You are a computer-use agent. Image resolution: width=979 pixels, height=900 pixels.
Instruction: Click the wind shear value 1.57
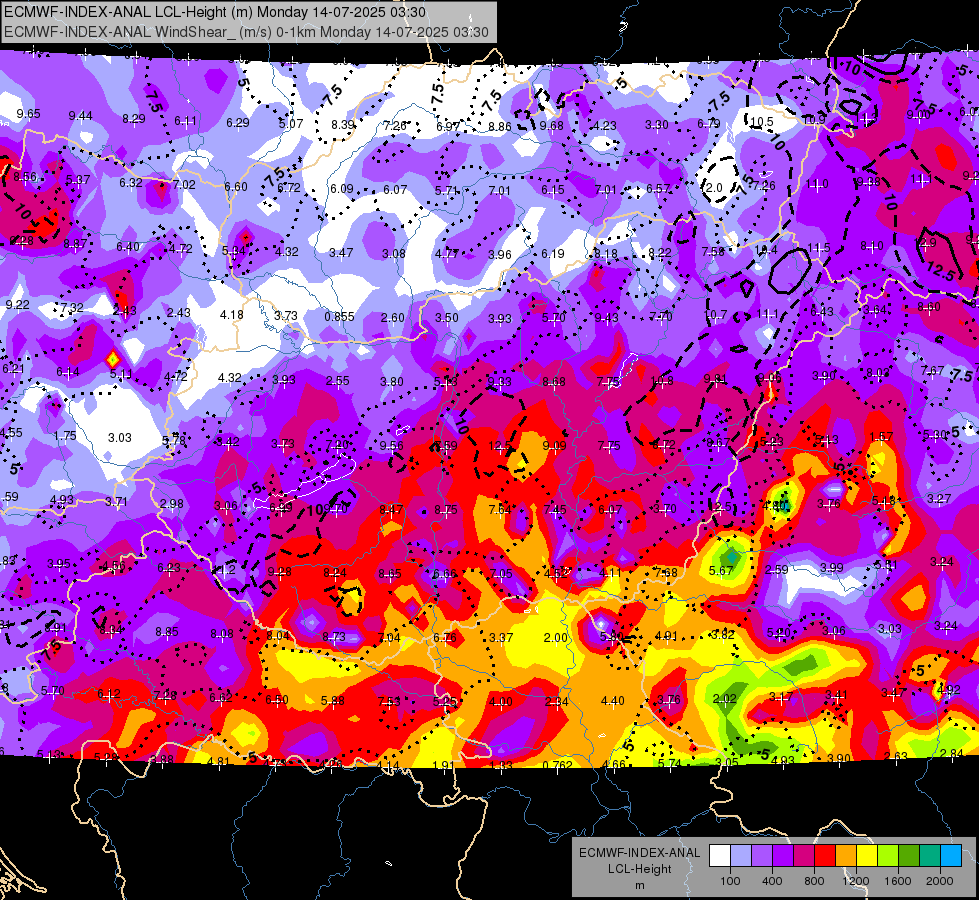[881, 437]
